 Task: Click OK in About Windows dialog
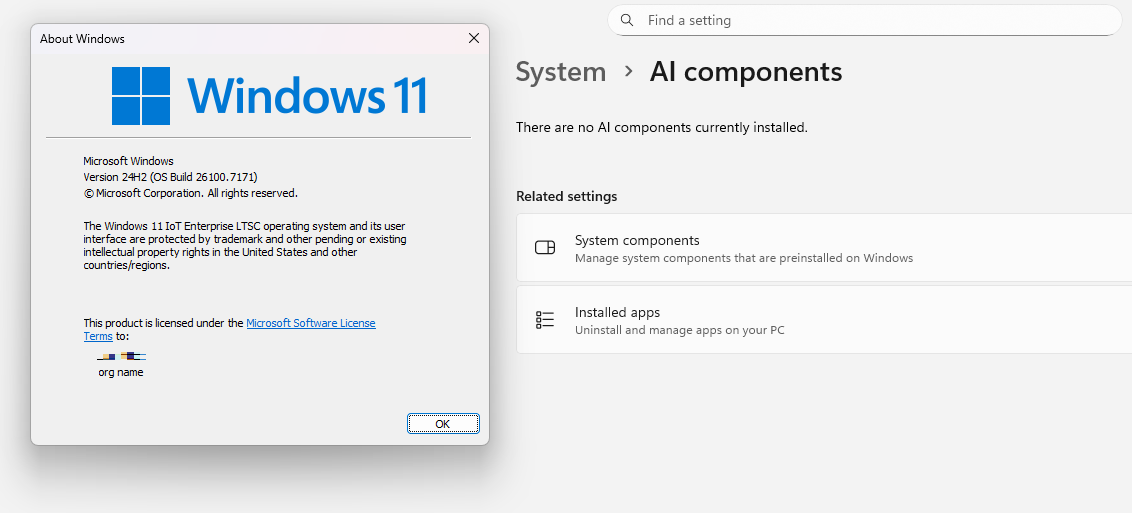tap(443, 424)
